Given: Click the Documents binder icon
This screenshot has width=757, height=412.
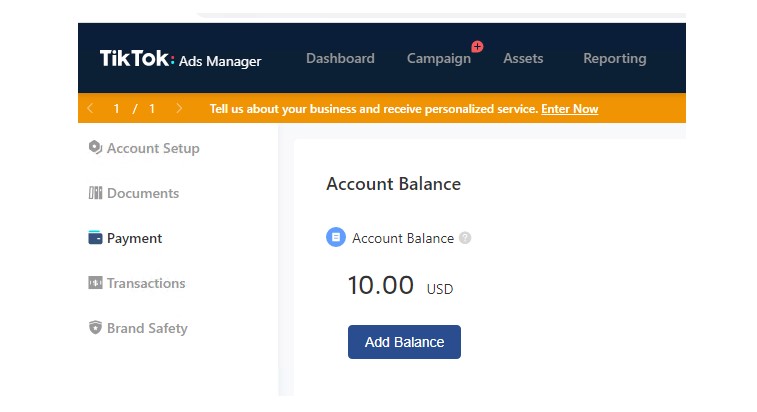Looking at the screenshot, I should [95, 193].
